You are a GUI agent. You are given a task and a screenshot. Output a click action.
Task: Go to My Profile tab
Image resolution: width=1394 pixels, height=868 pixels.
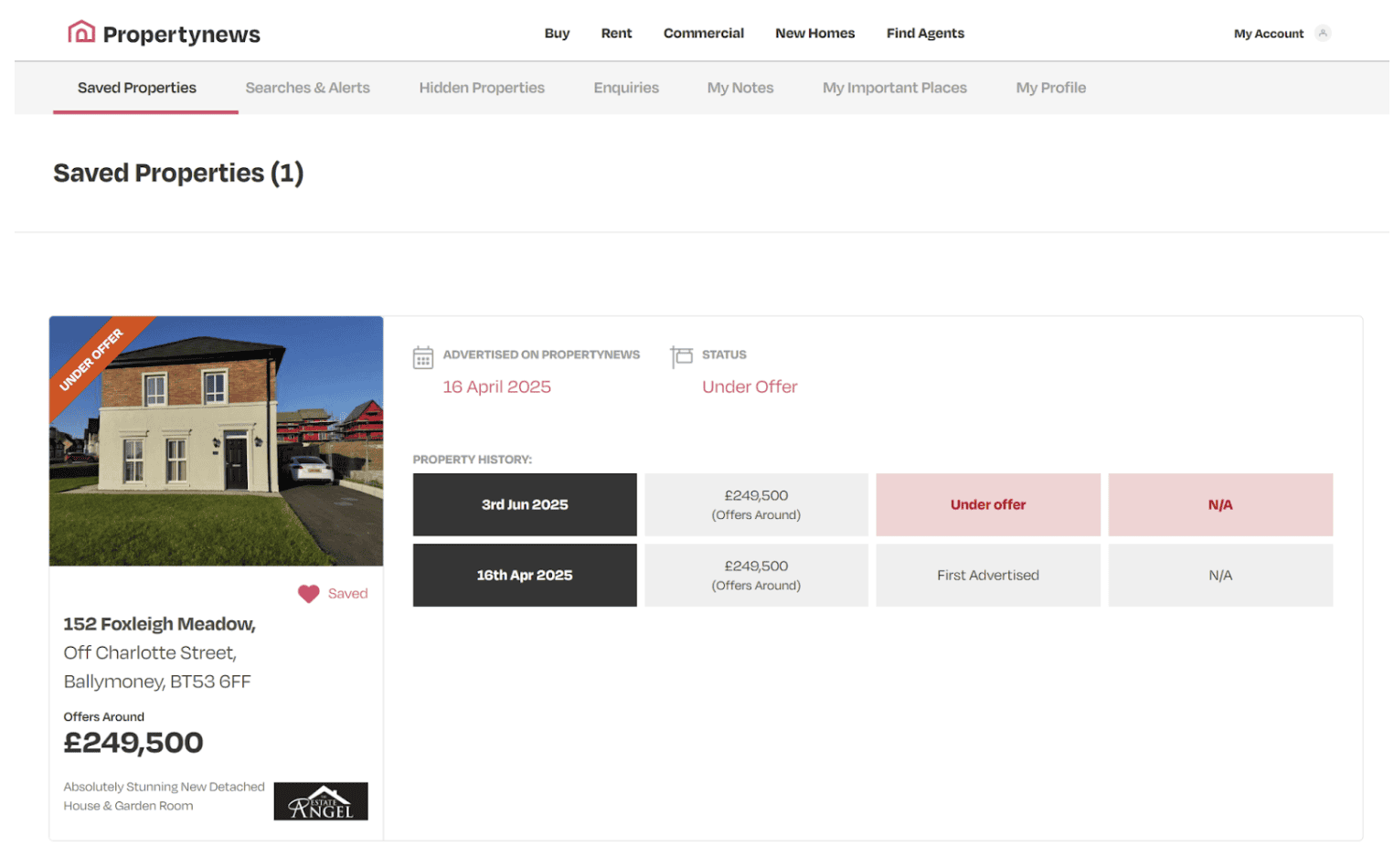[1051, 88]
